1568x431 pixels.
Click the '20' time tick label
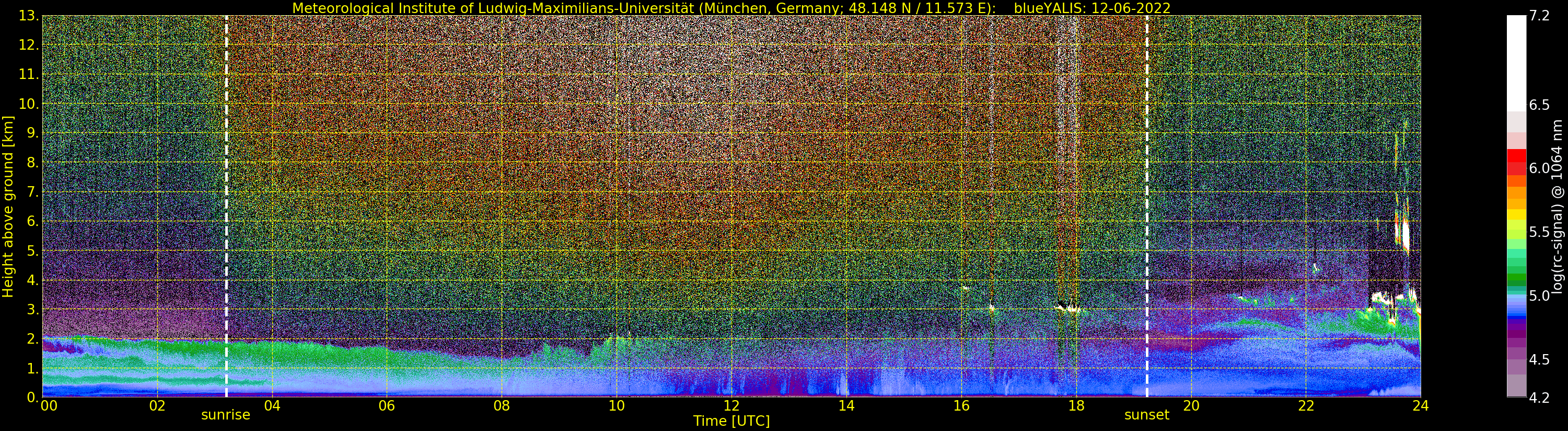[1191, 405]
